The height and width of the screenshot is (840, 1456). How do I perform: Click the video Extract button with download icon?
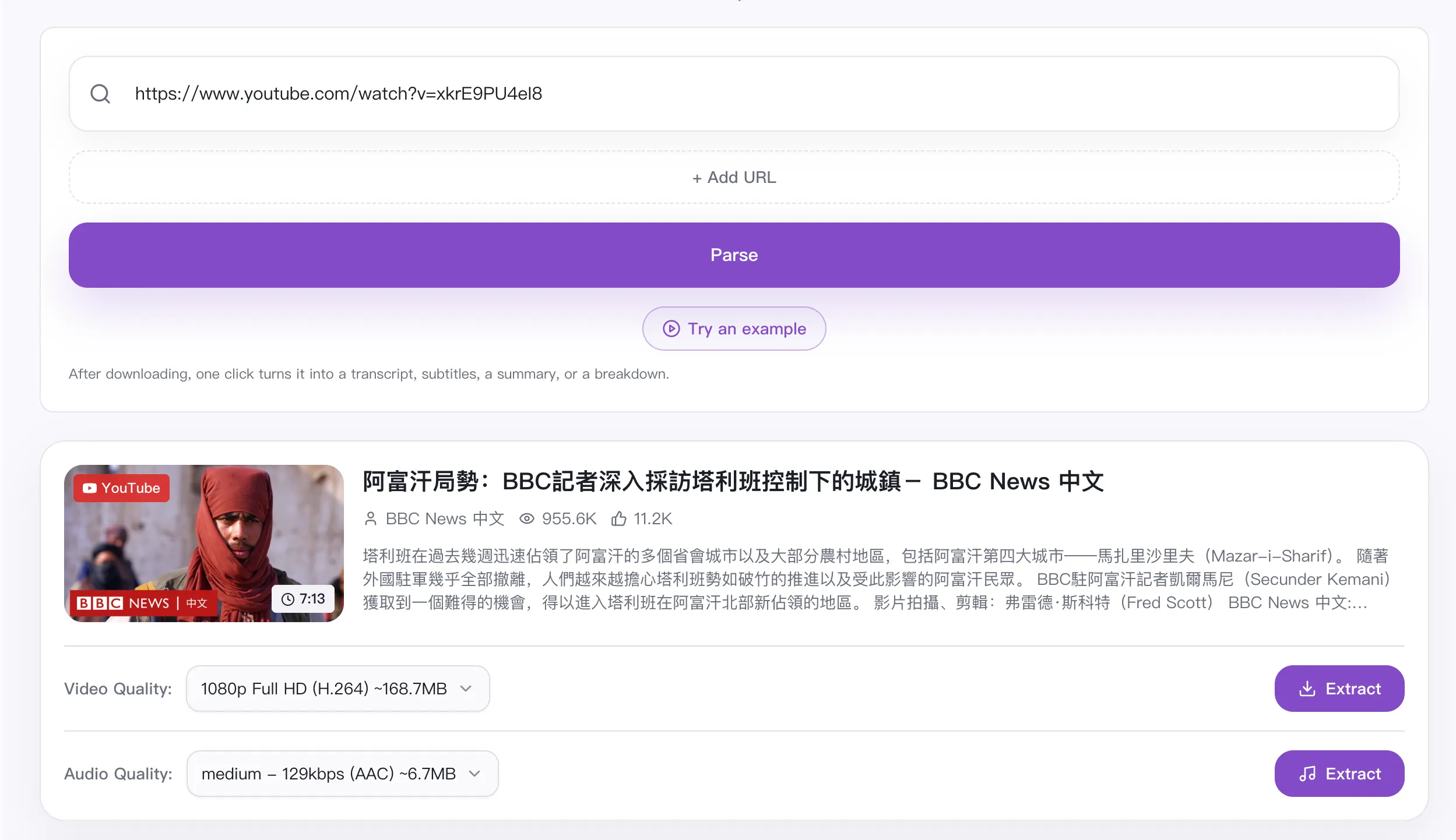coord(1339,689)
